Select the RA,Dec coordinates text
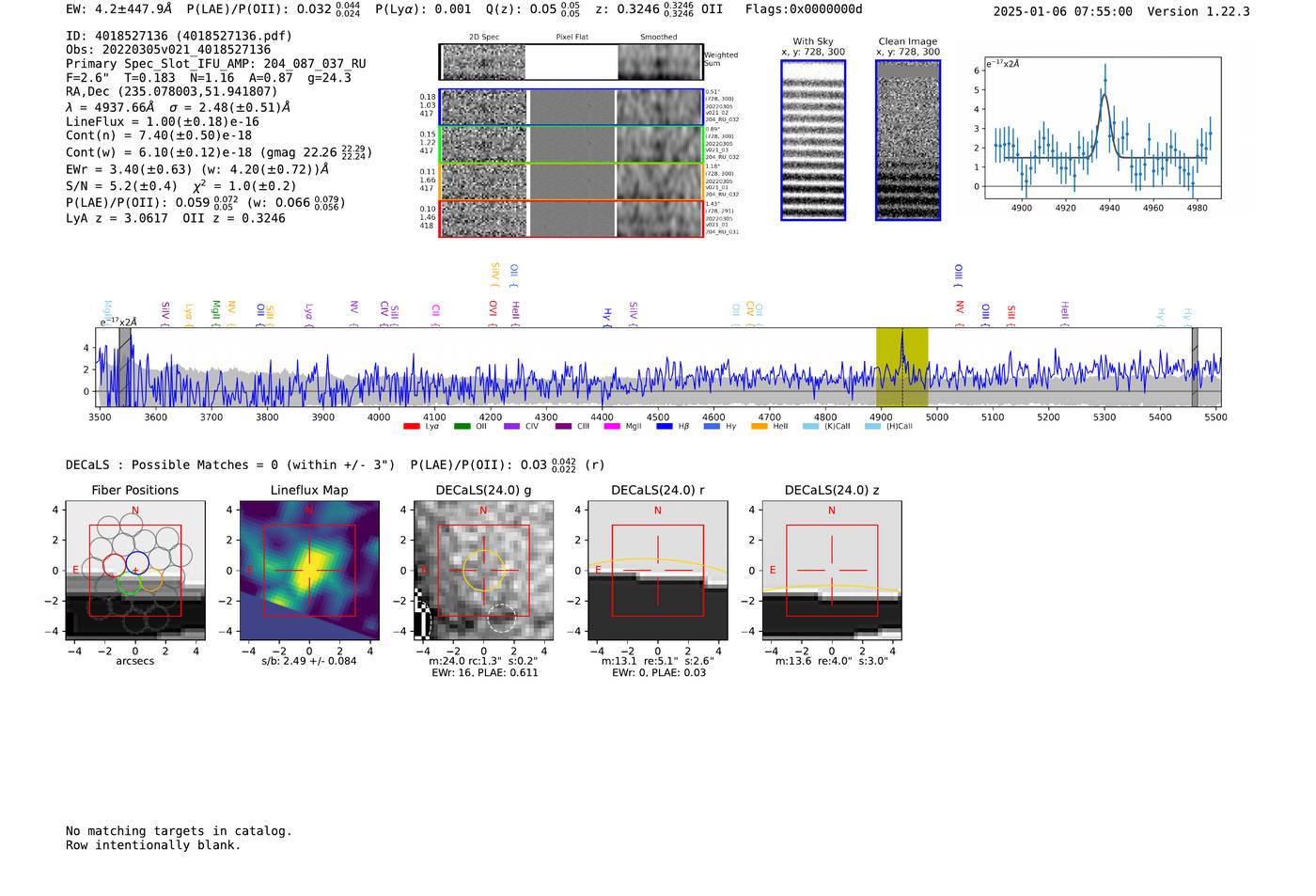The height and width of the screenshot is (896, 1316). [x=172, y=92]
